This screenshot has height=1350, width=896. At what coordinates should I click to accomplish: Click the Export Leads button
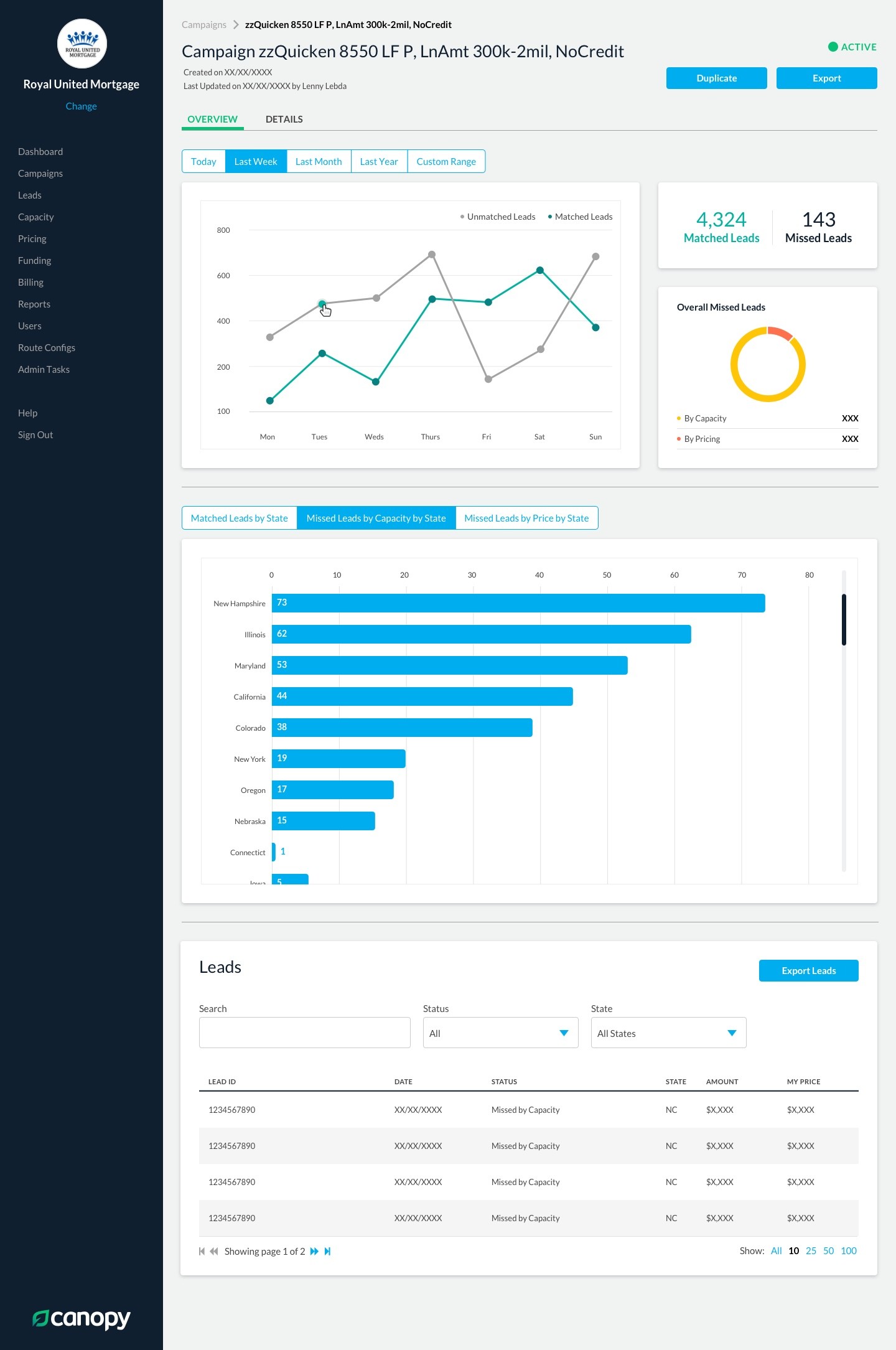(808, 970)
